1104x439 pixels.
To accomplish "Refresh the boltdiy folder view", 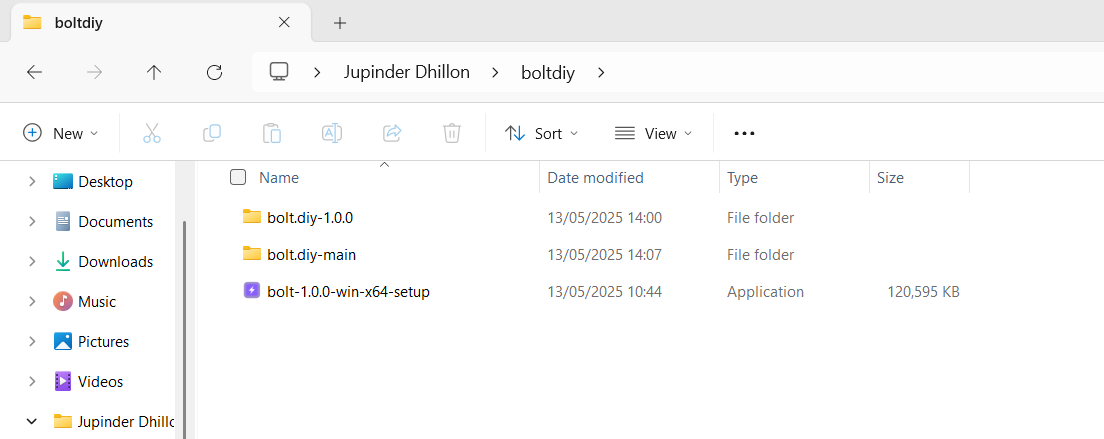I will click(214, 72).
